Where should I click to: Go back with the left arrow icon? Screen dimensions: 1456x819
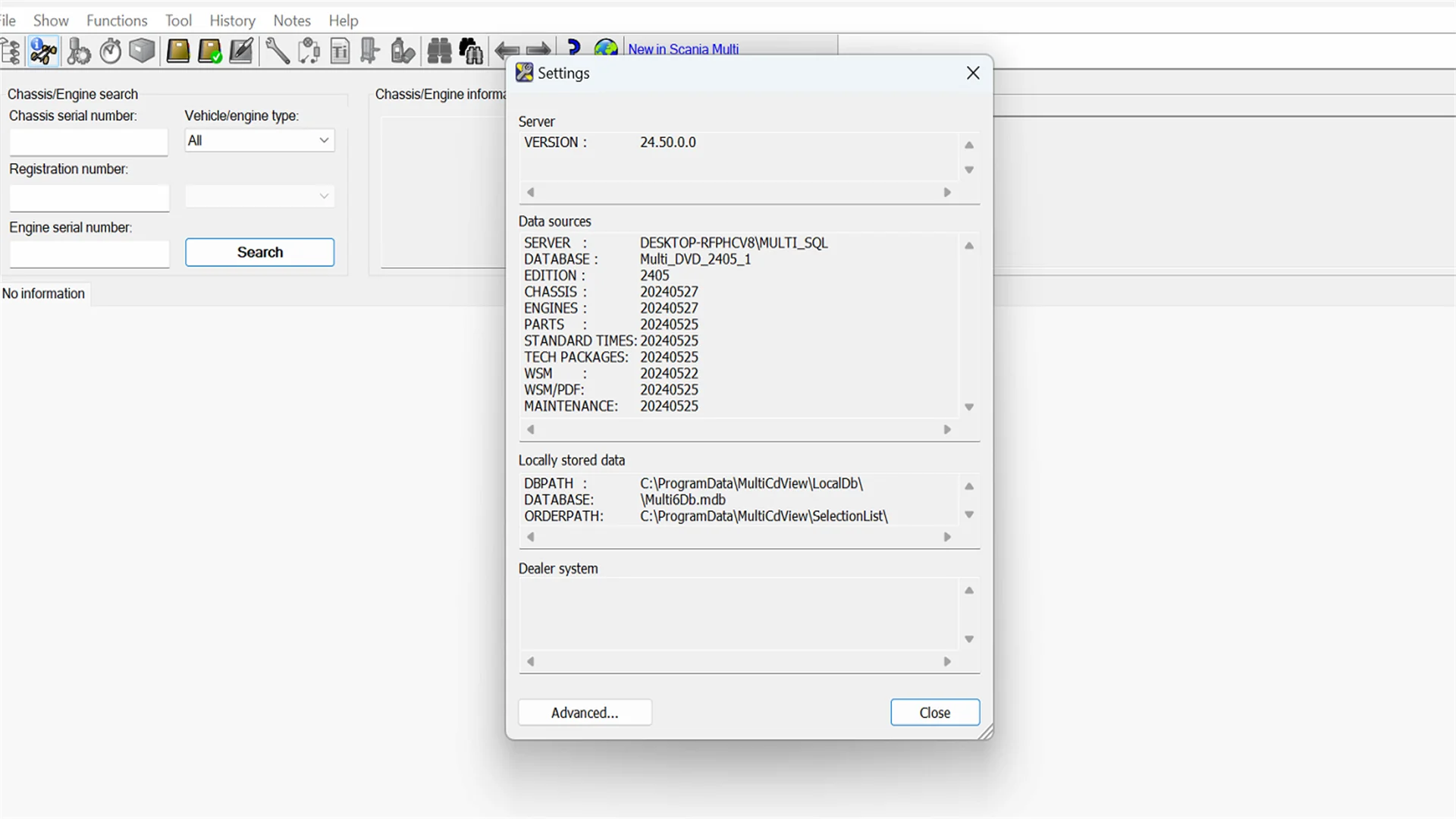tap(507, 51)
